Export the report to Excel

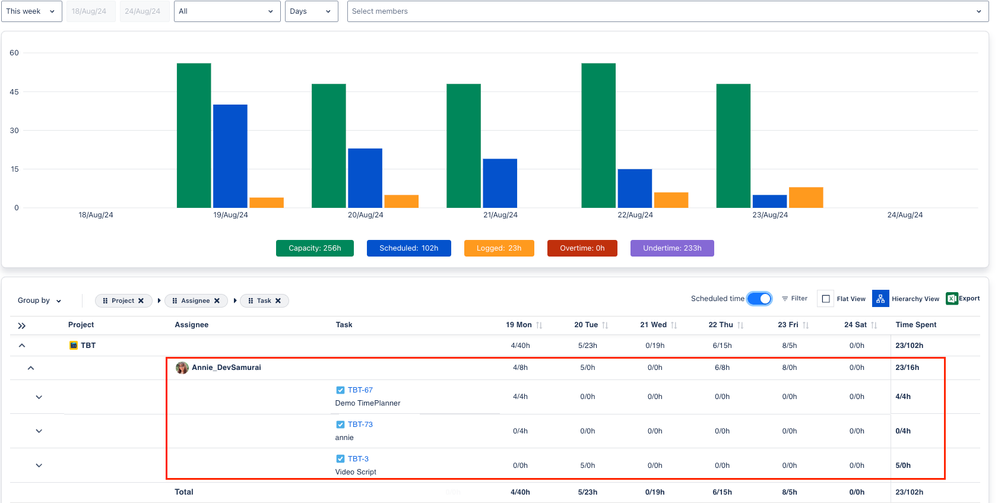(x=952, y=299)
